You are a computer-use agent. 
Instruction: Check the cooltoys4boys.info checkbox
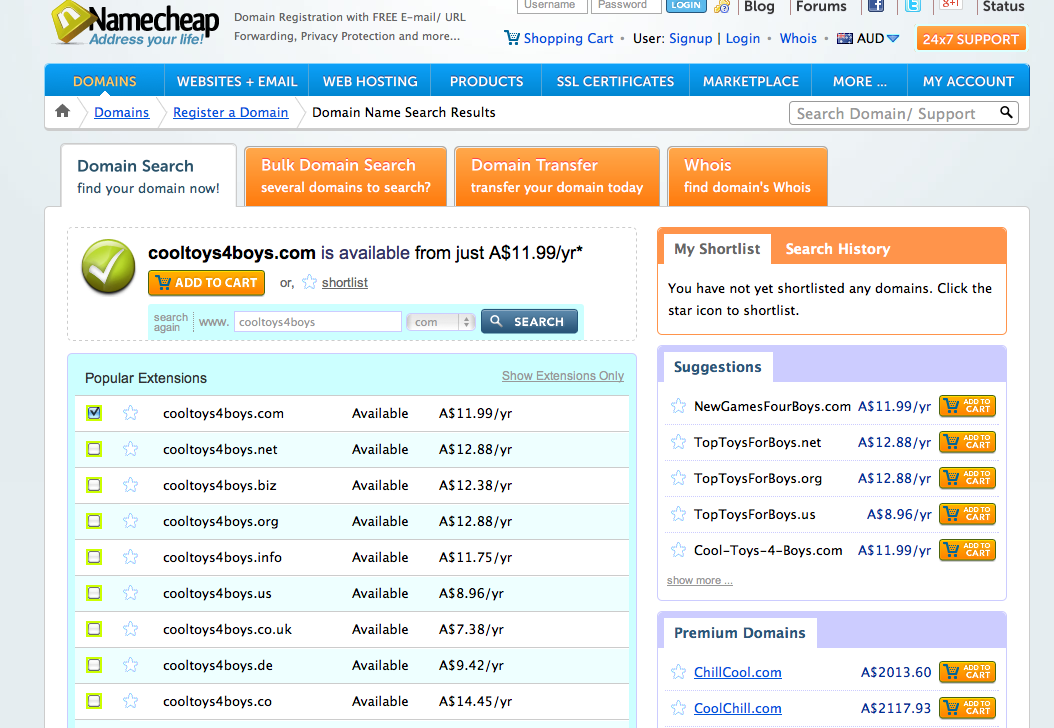point(94,557)
